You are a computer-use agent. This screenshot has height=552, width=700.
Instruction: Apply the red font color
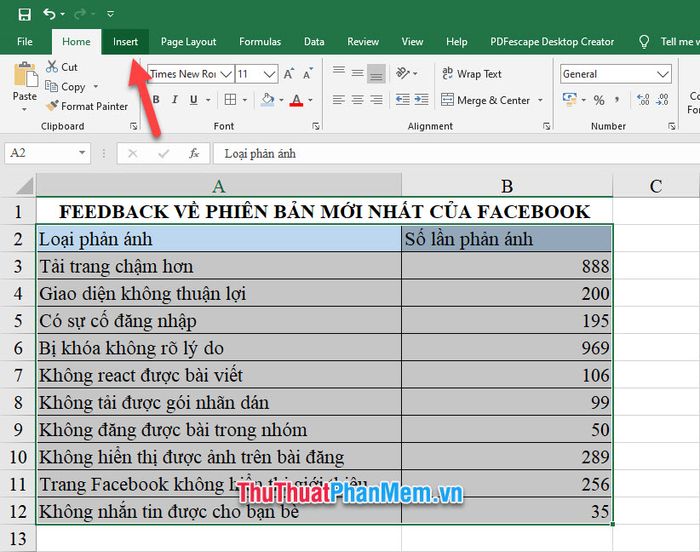(296, 100)
